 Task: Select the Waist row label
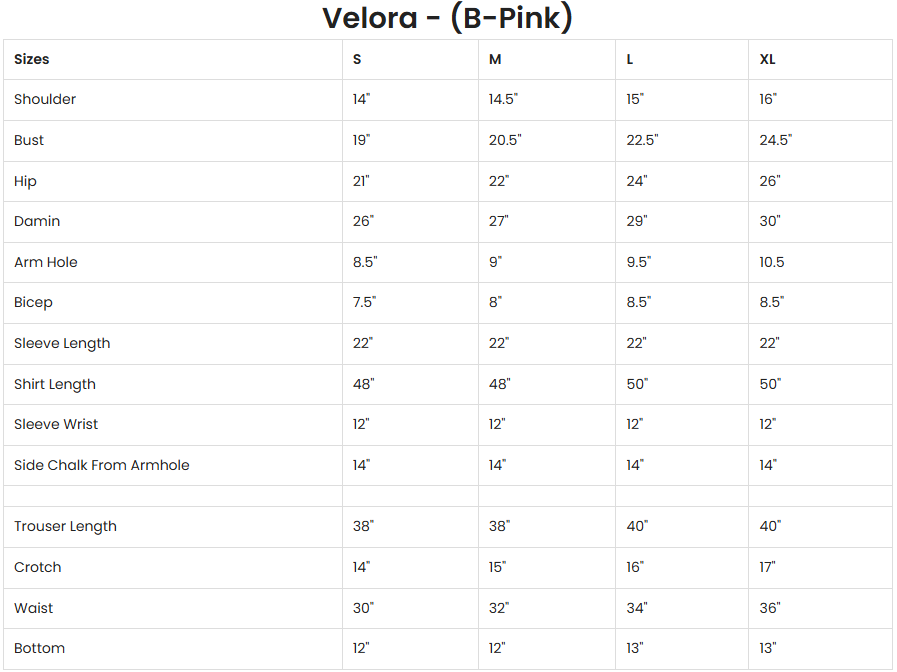click(x=34, y=608)
